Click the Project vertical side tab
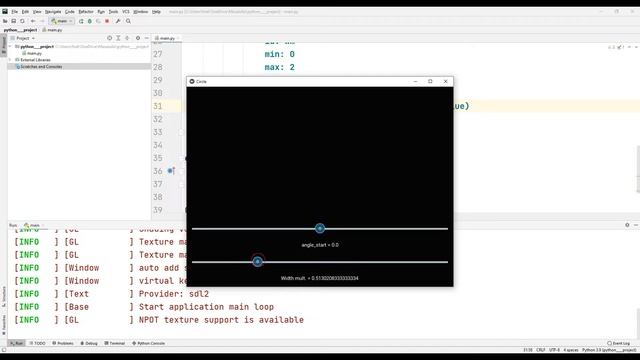 (x=4, y=44)
